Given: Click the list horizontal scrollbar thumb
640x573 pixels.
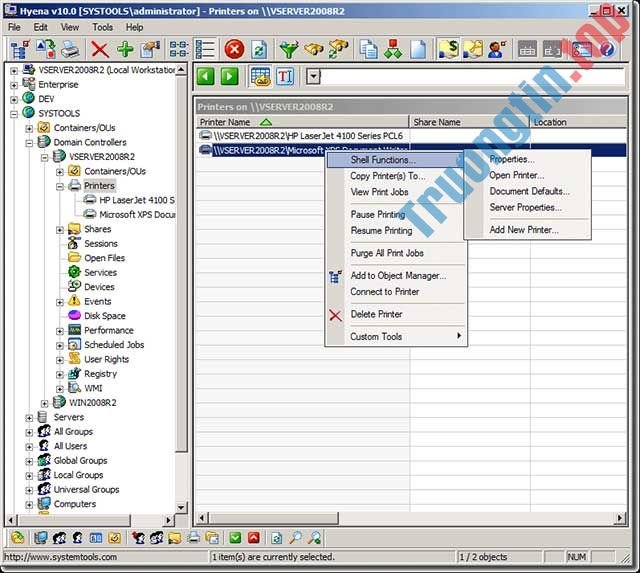Looking at the screenshot, I should (x=273, y=518).
